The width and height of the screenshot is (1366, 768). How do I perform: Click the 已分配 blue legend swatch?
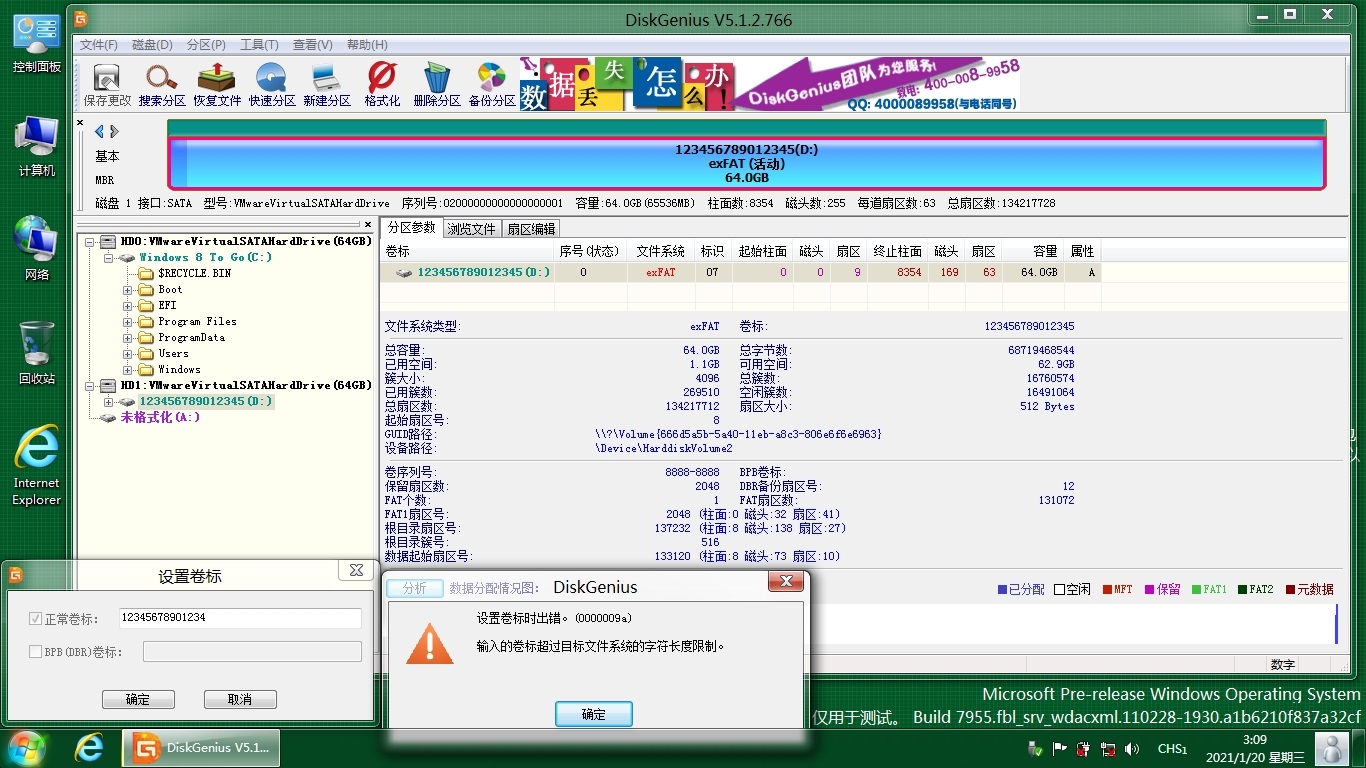(1002, 590)
